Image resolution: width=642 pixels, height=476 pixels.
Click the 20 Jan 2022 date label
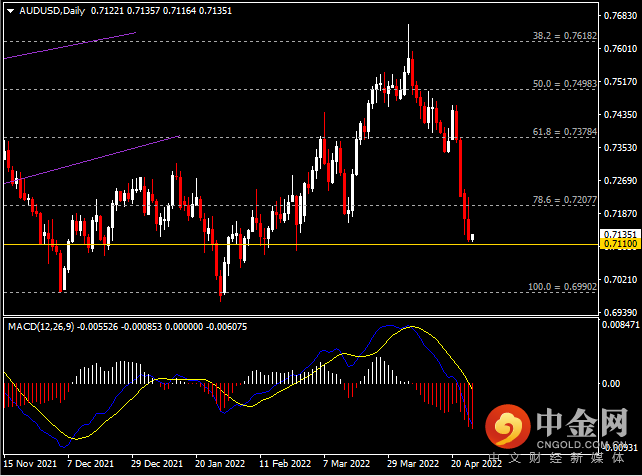220,464
